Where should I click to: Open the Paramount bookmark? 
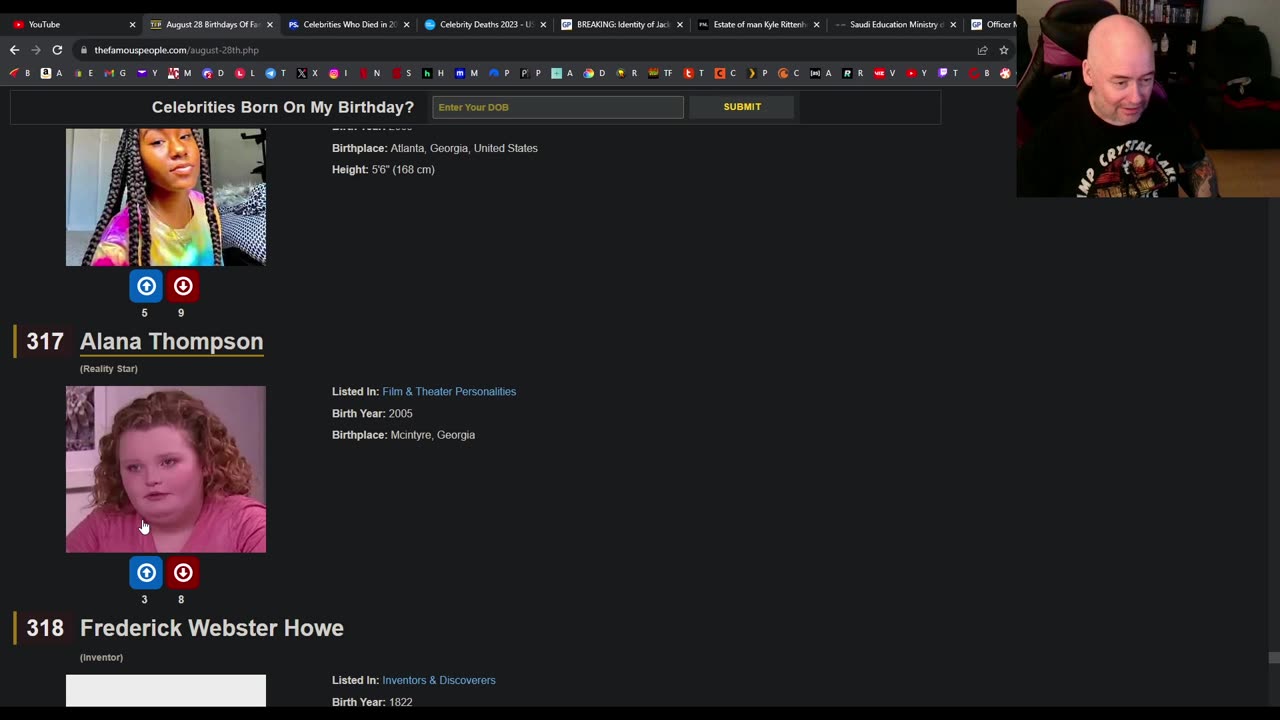(x=500, y=73)
